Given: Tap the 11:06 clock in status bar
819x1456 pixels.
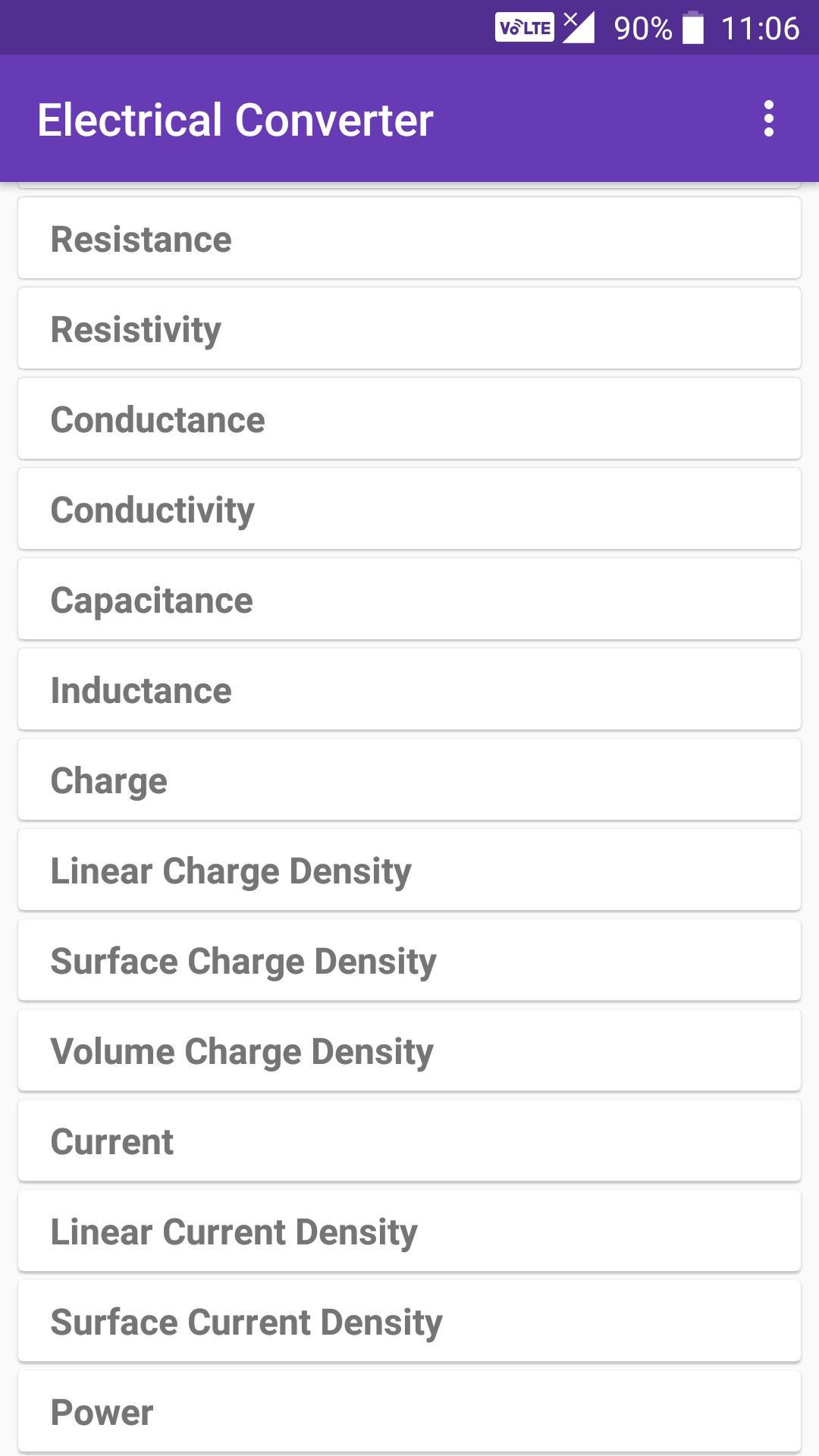Looking at the screenshot, I should click(760, 29).
